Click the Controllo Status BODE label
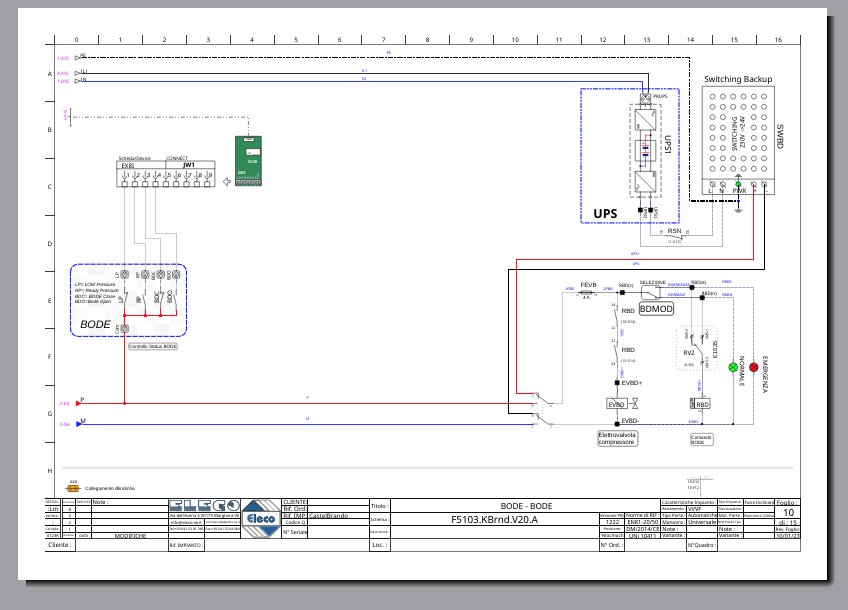The width and height of the screenshot is (848, 610). 154,346
